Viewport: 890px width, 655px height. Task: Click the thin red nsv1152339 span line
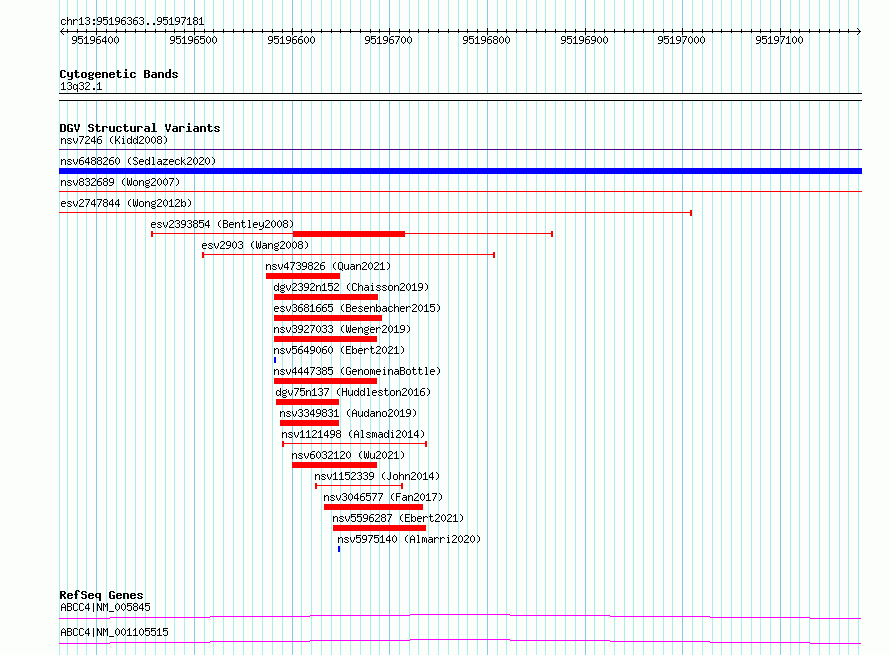(359, 486)
